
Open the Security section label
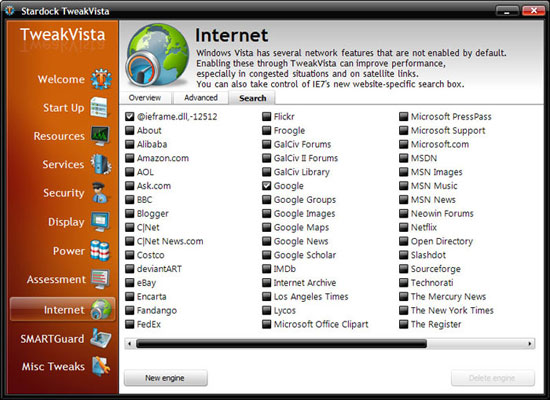(63, 193)
